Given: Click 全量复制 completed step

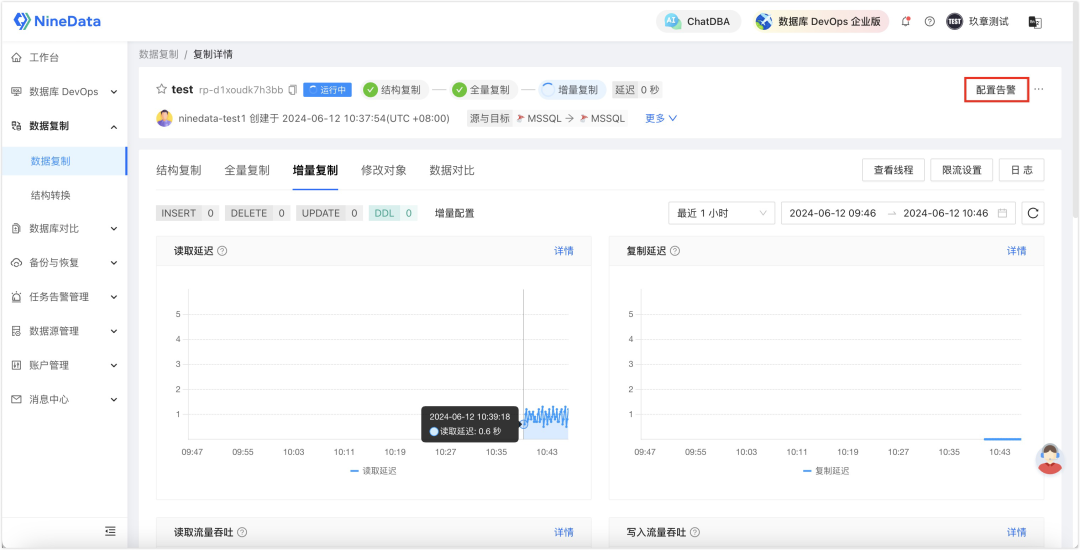Looking at the screenshot, I should [x=484, y=89].
